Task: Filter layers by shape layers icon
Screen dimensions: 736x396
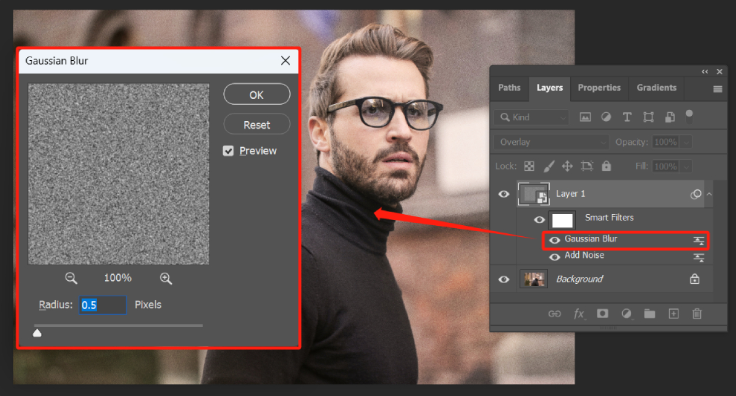Action: [x=648, y=117]
